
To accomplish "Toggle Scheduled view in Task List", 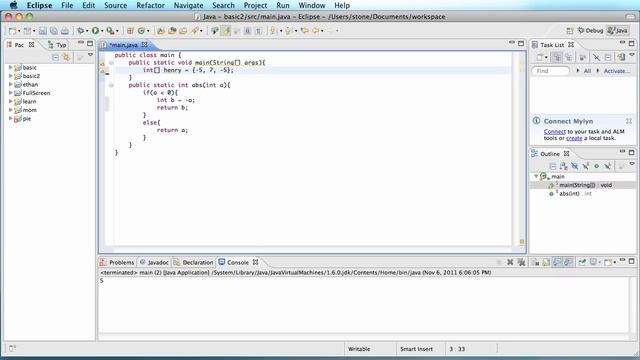I will tap(569, 58).
